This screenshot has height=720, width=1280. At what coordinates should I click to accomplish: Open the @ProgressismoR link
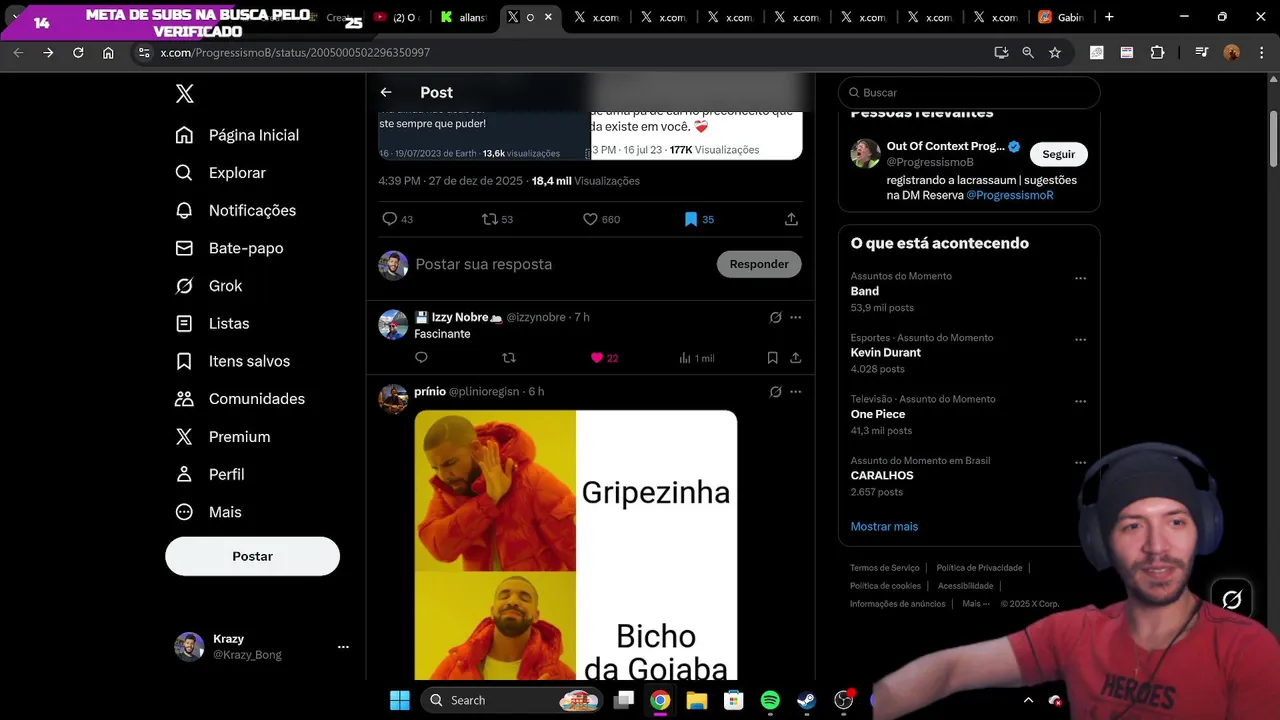[x=1010, y=195]
